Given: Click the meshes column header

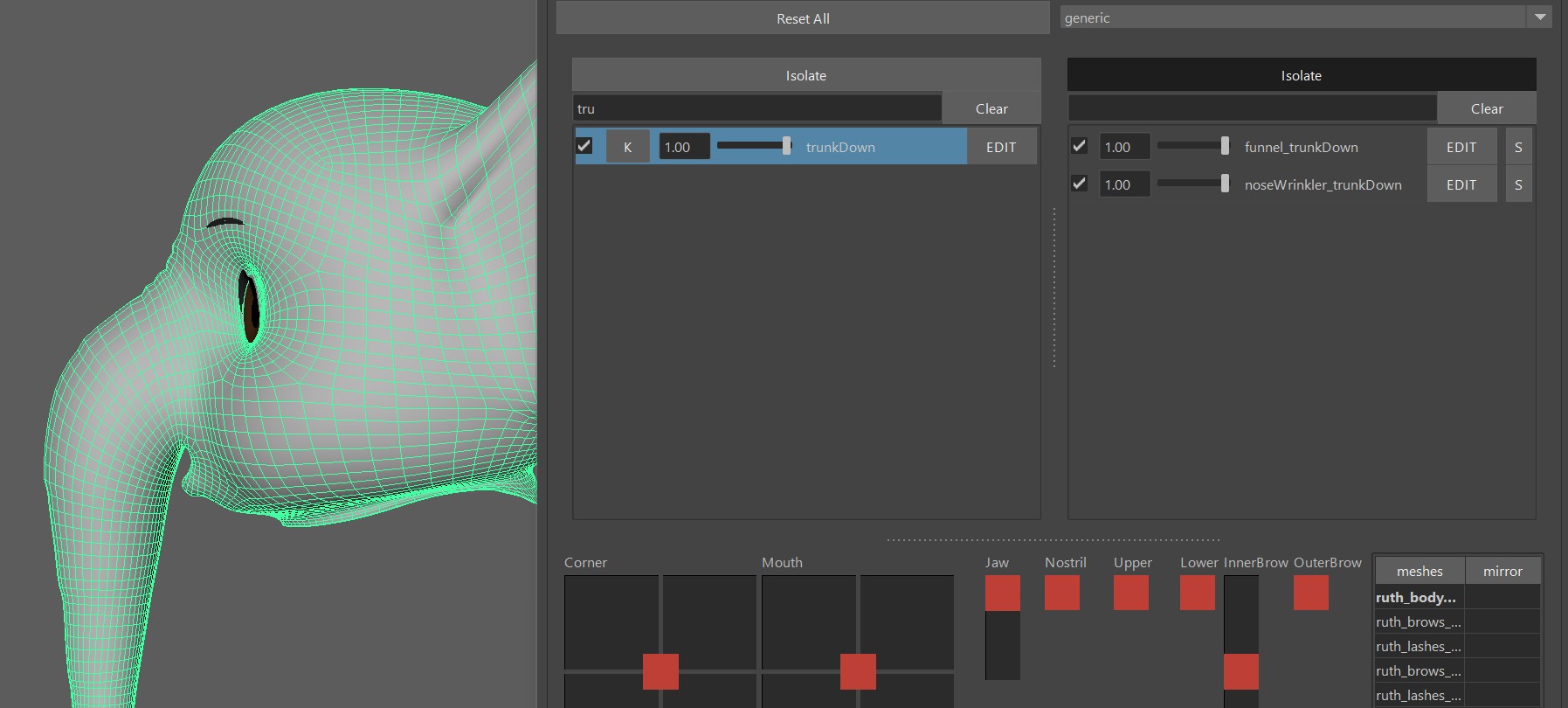Looking at the screenshot, I should (x=1419, y=571).
